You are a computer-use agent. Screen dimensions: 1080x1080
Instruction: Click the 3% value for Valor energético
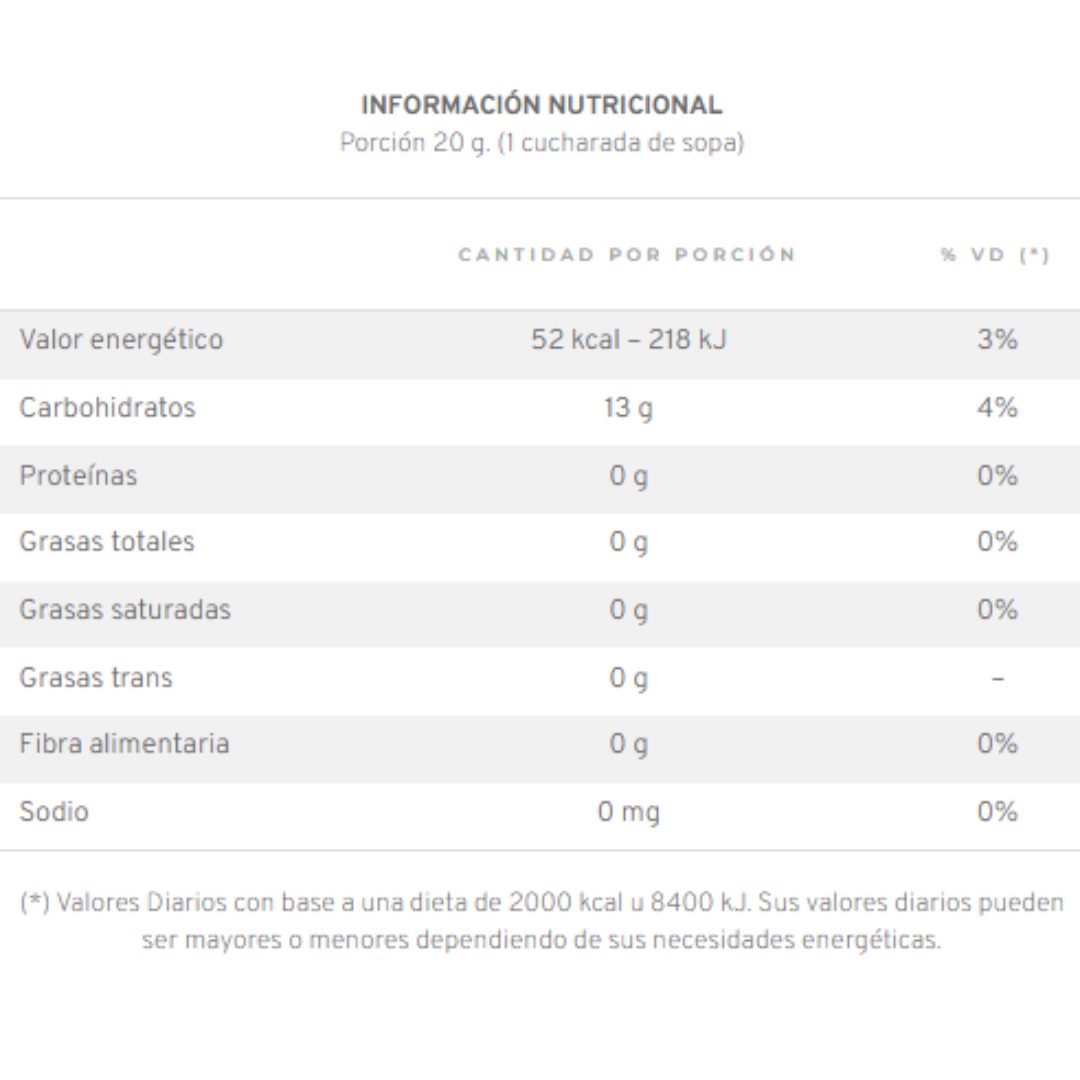point(997,339)
